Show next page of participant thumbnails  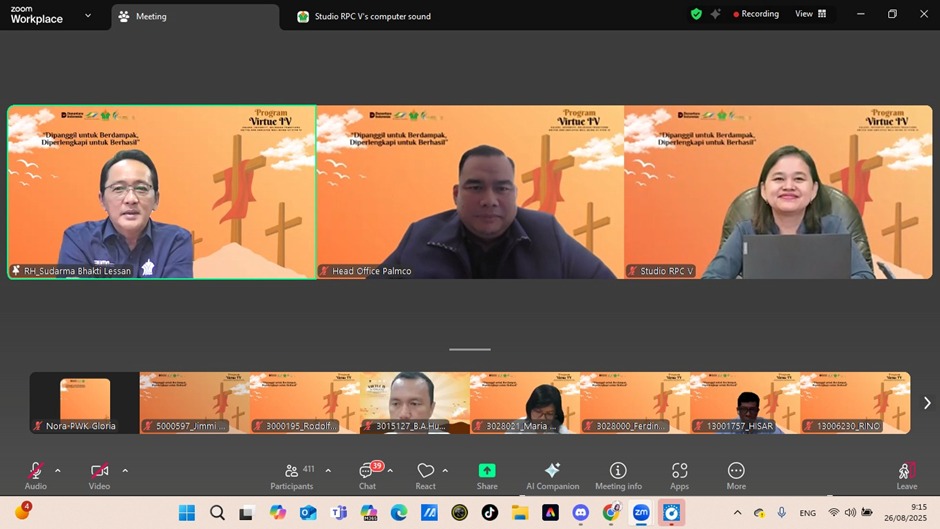(927, 403)
